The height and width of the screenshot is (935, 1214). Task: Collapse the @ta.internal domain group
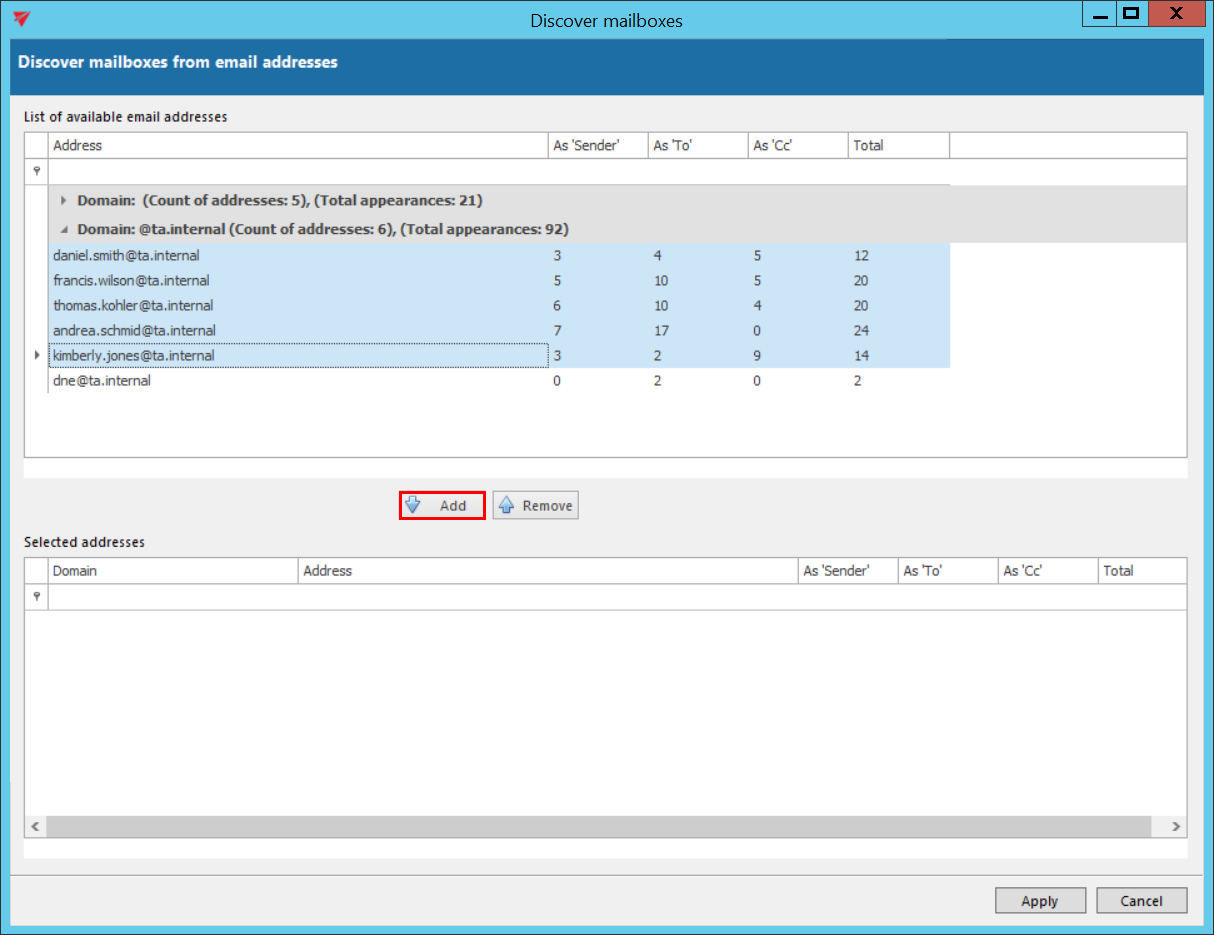[65, 229]
